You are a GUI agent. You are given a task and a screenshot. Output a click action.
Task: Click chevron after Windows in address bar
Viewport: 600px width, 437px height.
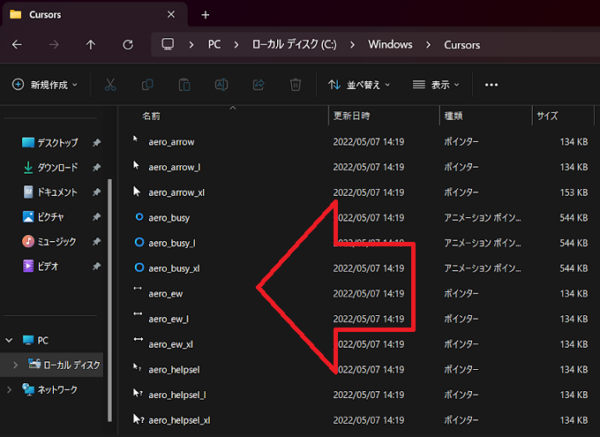click(428, 45)
